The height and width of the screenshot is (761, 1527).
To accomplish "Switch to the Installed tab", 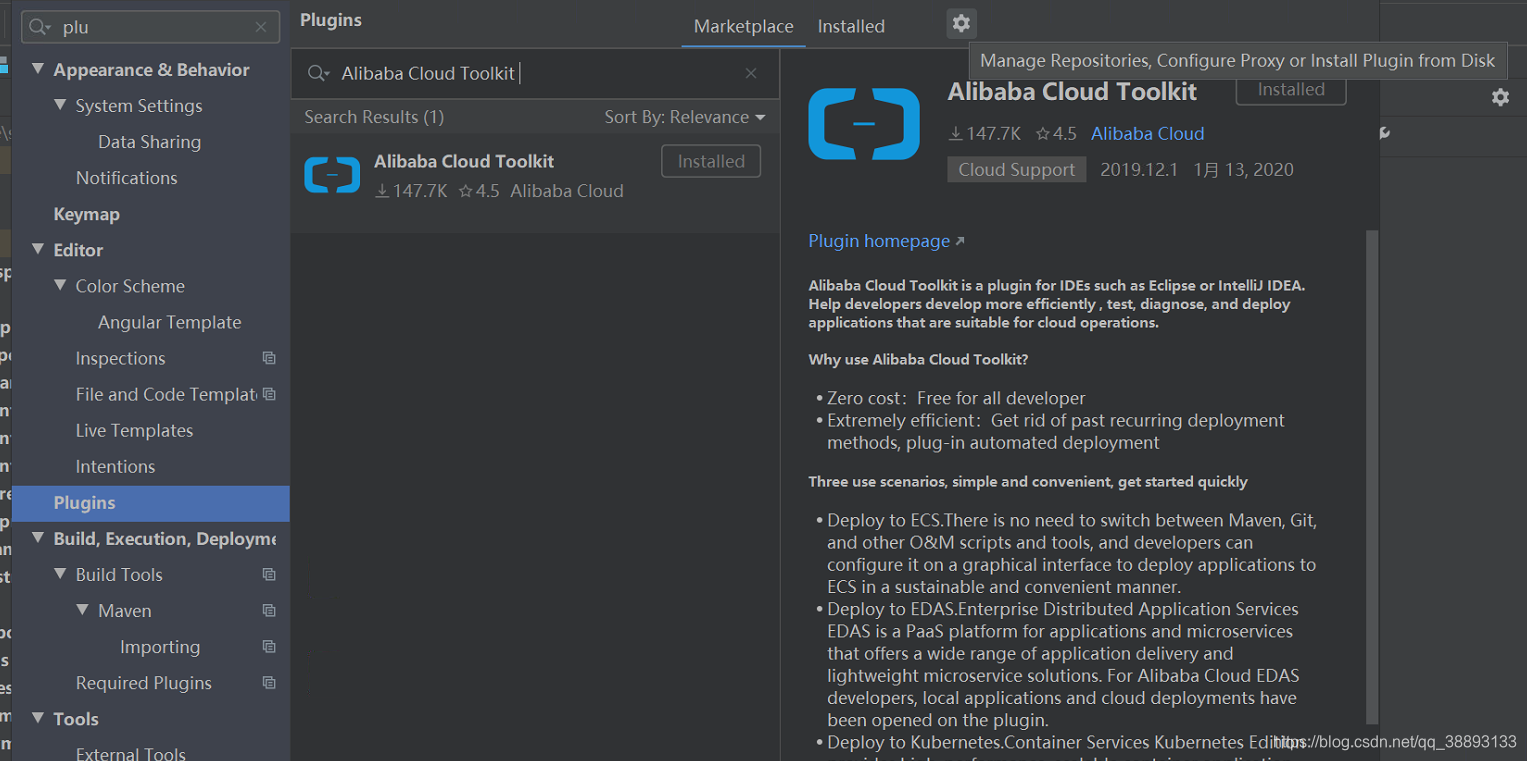I will click(851, 27).
